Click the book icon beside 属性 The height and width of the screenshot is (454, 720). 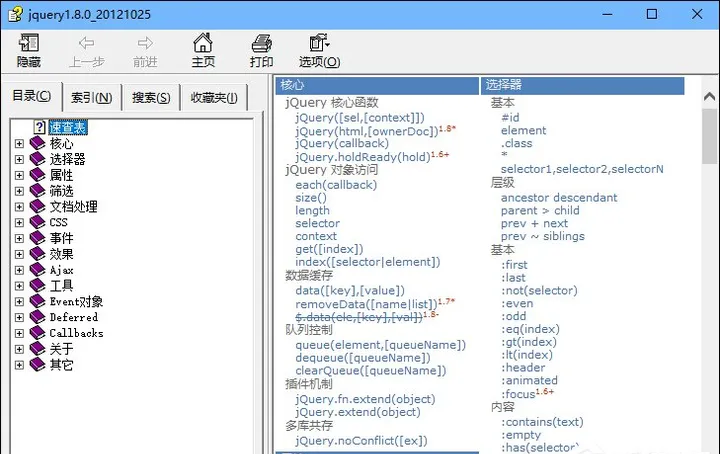tap(38, 175)
